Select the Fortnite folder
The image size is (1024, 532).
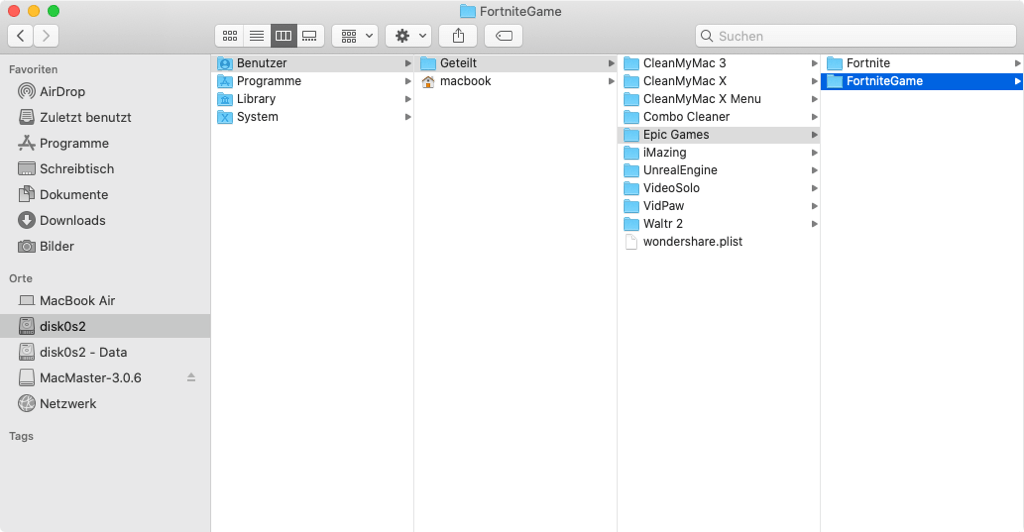[x=922, y=63]
